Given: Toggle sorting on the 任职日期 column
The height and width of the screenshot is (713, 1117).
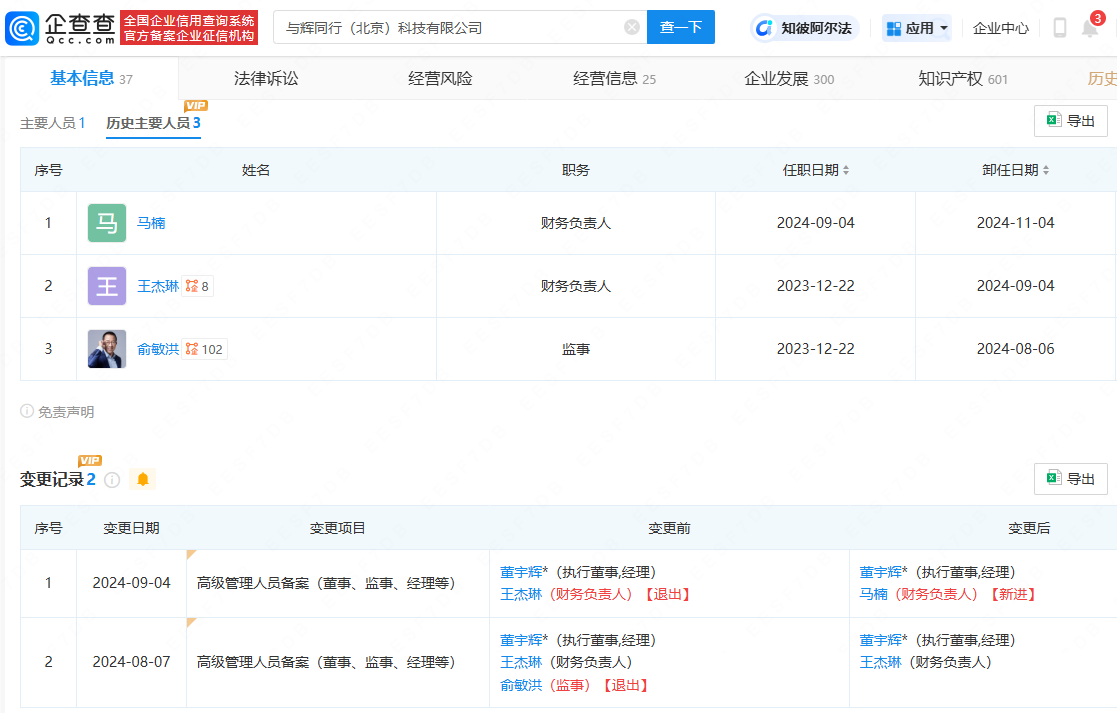Looking at the screenshot, I should point(847,170).
